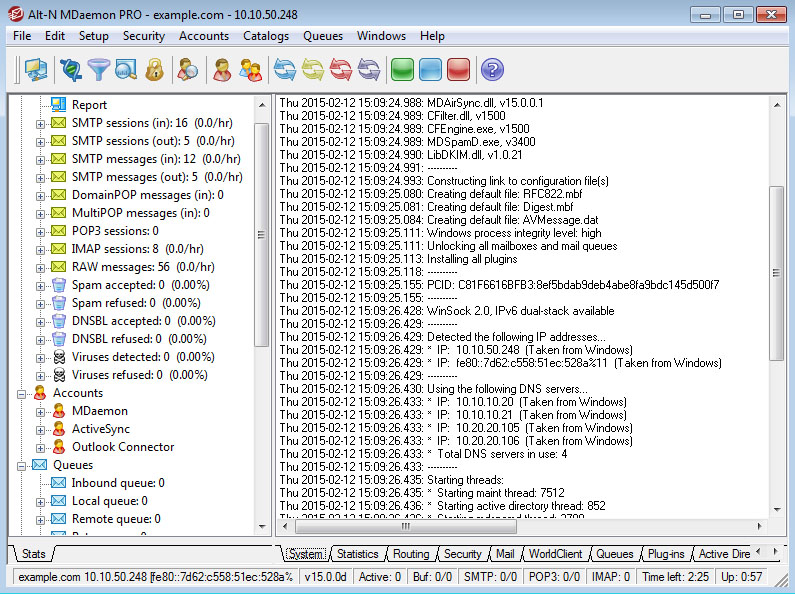Open the single user account icon
The width and height of the screenshot is (795, 594).
(222, 70)
